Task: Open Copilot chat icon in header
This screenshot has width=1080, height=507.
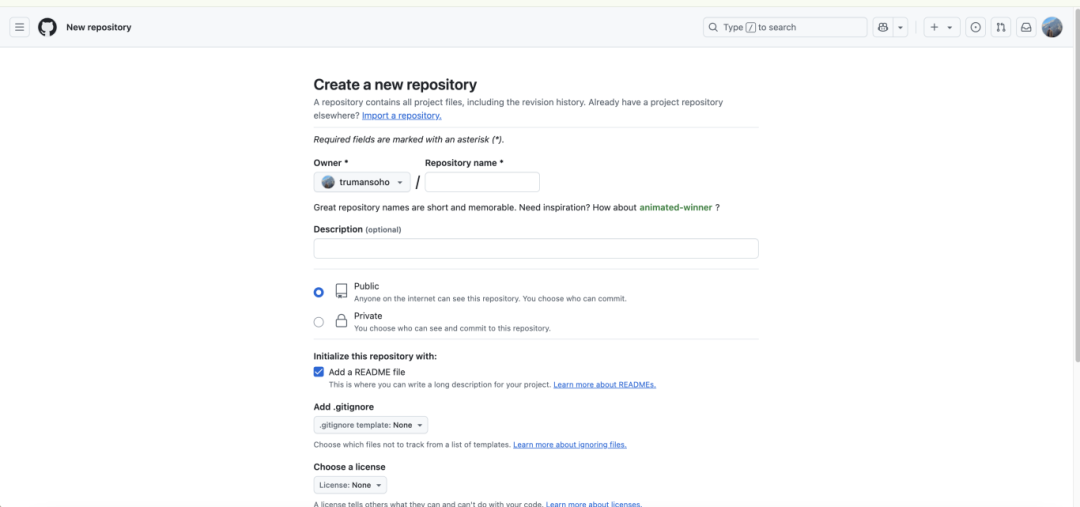Action: [883, 28]
